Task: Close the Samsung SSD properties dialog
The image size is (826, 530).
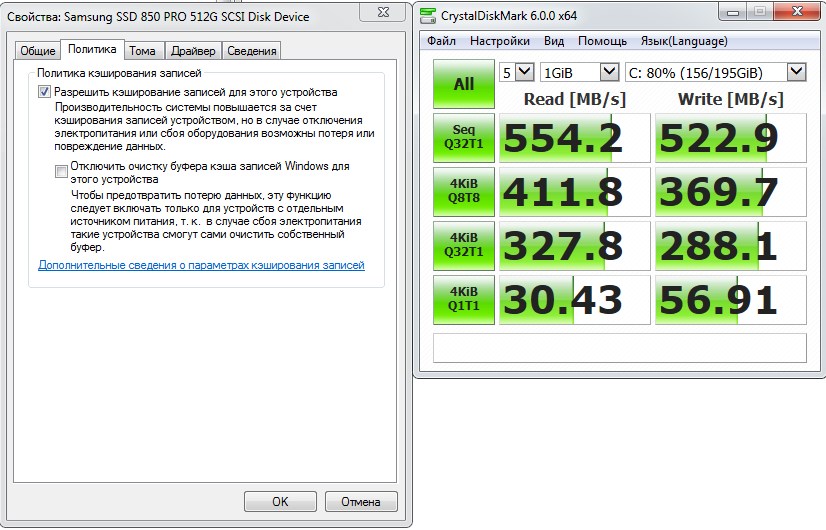Action: coord(384,12)
